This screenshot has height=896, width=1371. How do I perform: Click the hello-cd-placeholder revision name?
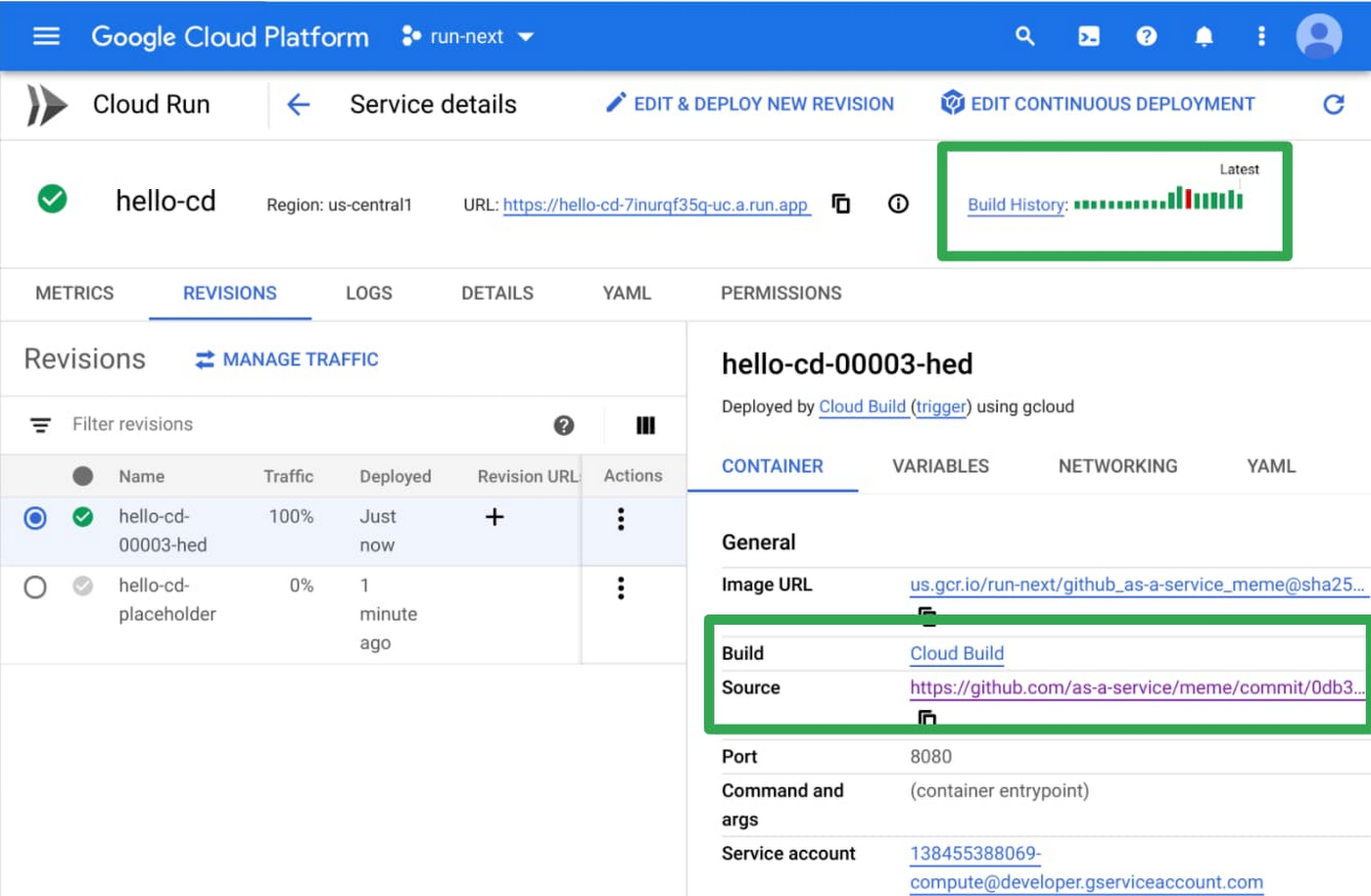(167, 599)
